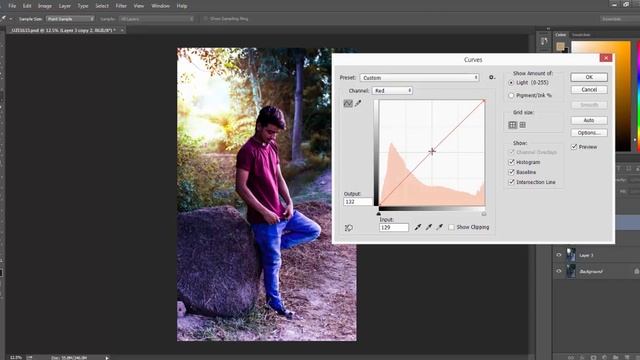Open the History panel icon beside Color panel
This screenshot has height=360, width=640.
(x=544, y=42)
